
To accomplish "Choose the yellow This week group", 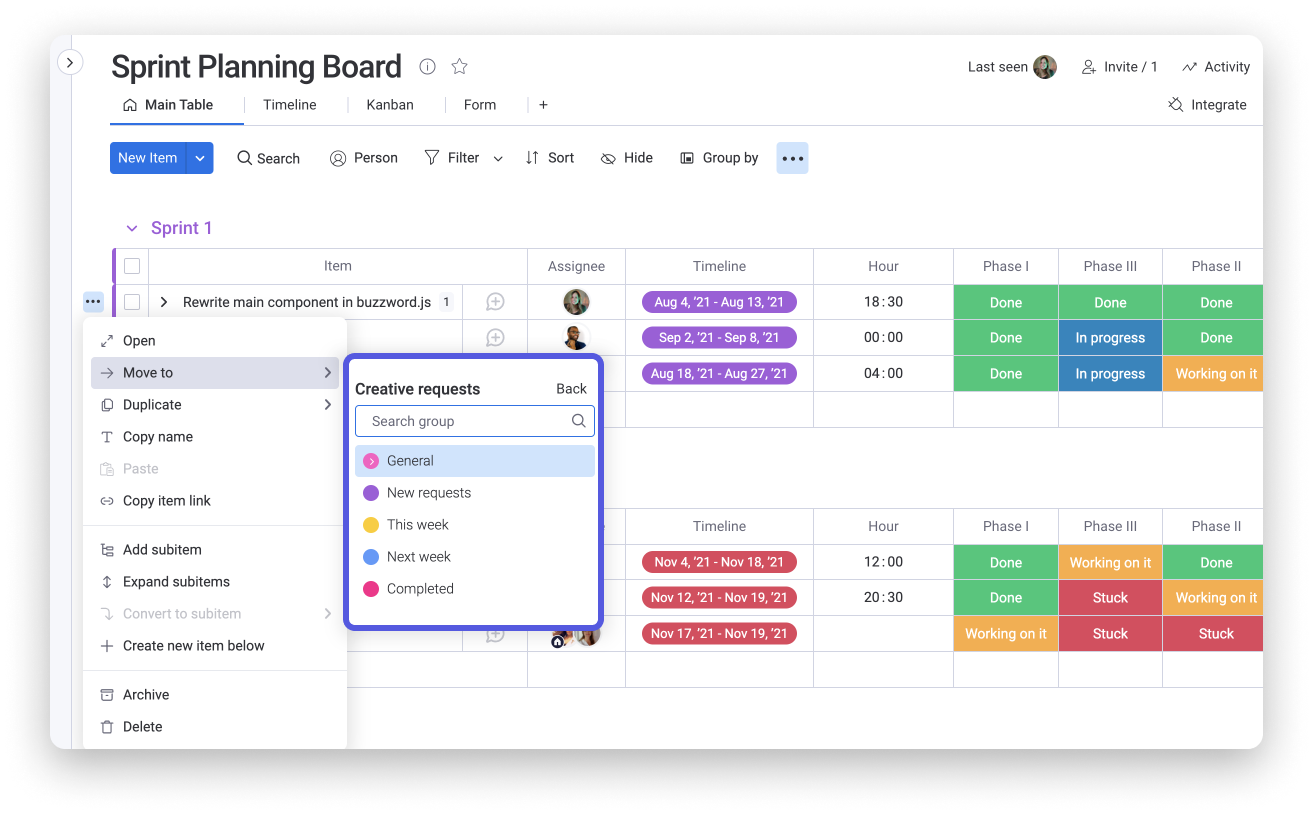I will tap(417, 525).
